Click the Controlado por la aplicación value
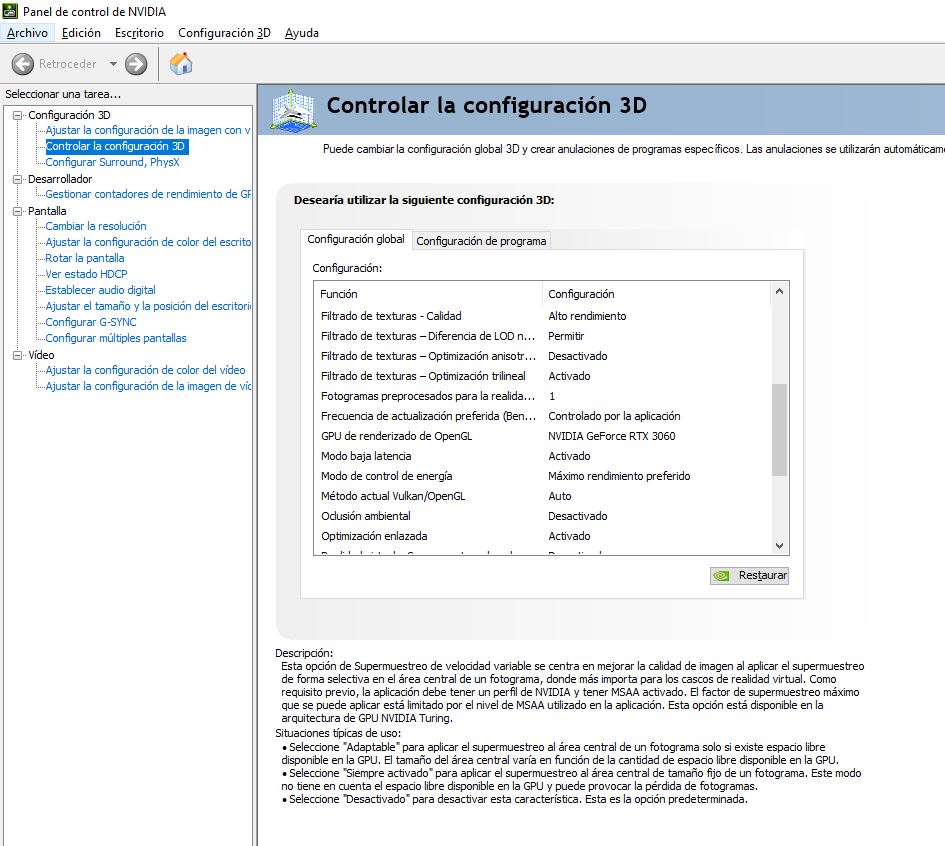945x846 pixels. coord(614,416)
